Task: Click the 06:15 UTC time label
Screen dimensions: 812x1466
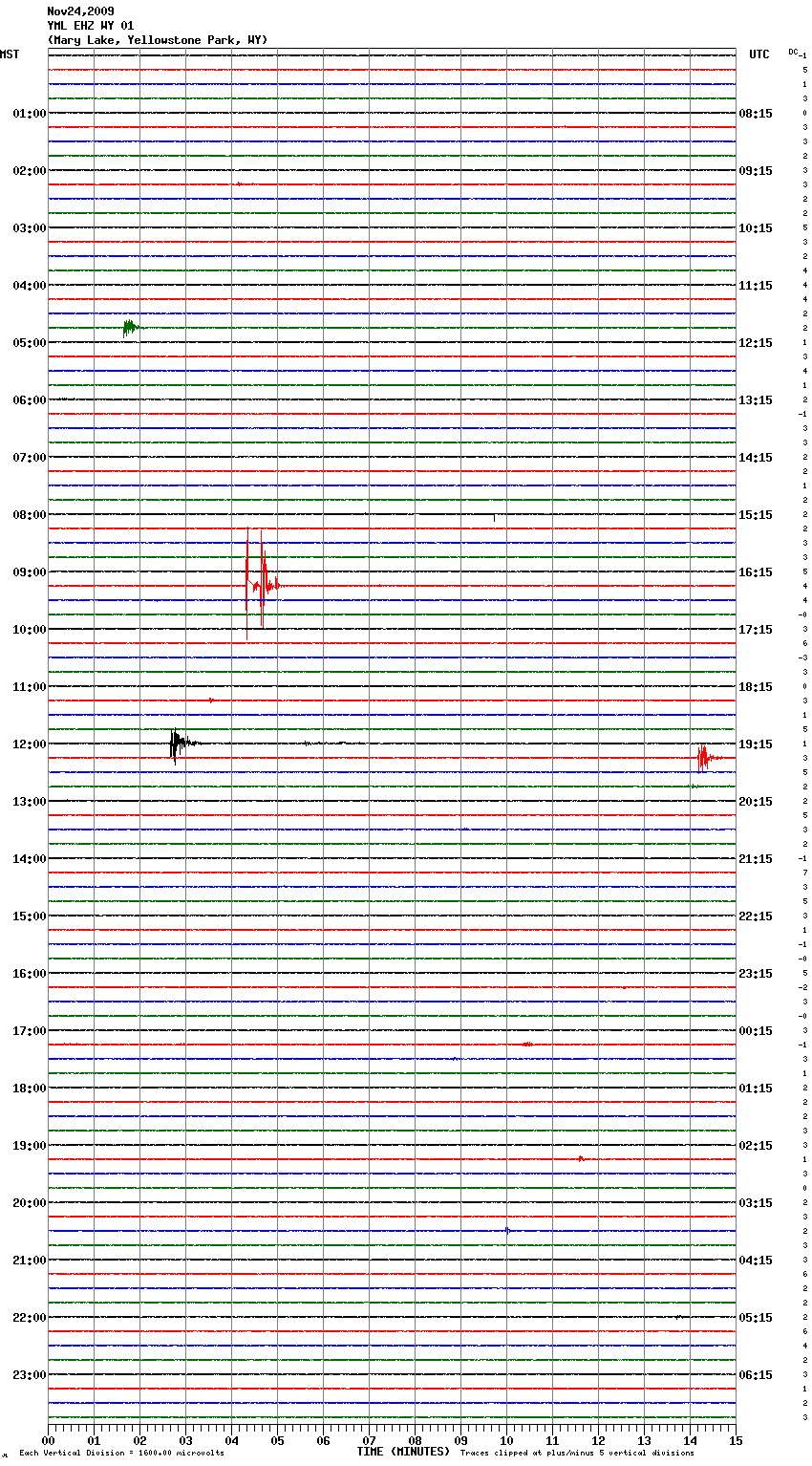Action: pos(756,1375)
